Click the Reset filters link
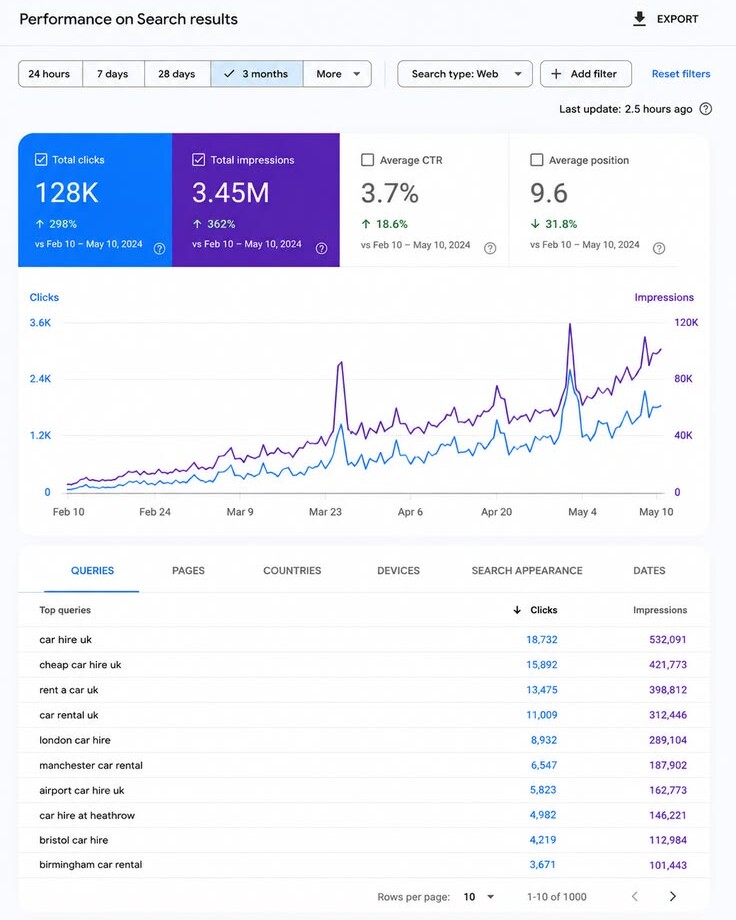This screenshot has height=920, width=736. [x=681, y=74]
